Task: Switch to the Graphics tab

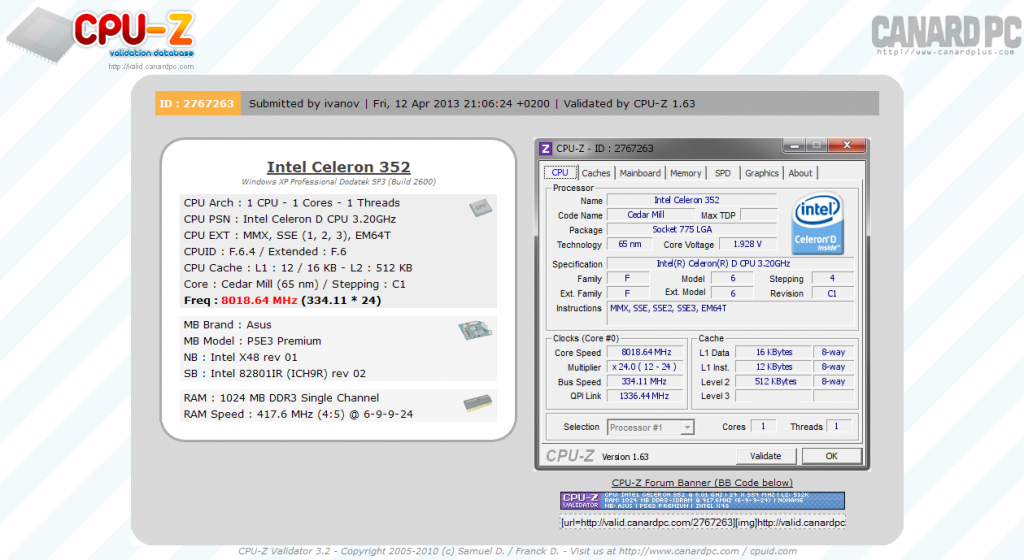Action: [761, 173]
